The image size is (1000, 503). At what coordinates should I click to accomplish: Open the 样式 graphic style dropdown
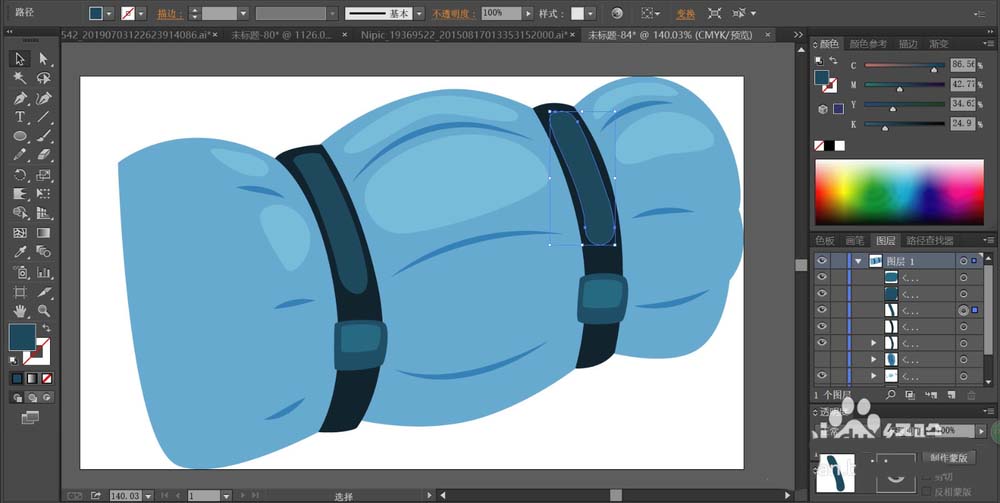click(591, 13)
